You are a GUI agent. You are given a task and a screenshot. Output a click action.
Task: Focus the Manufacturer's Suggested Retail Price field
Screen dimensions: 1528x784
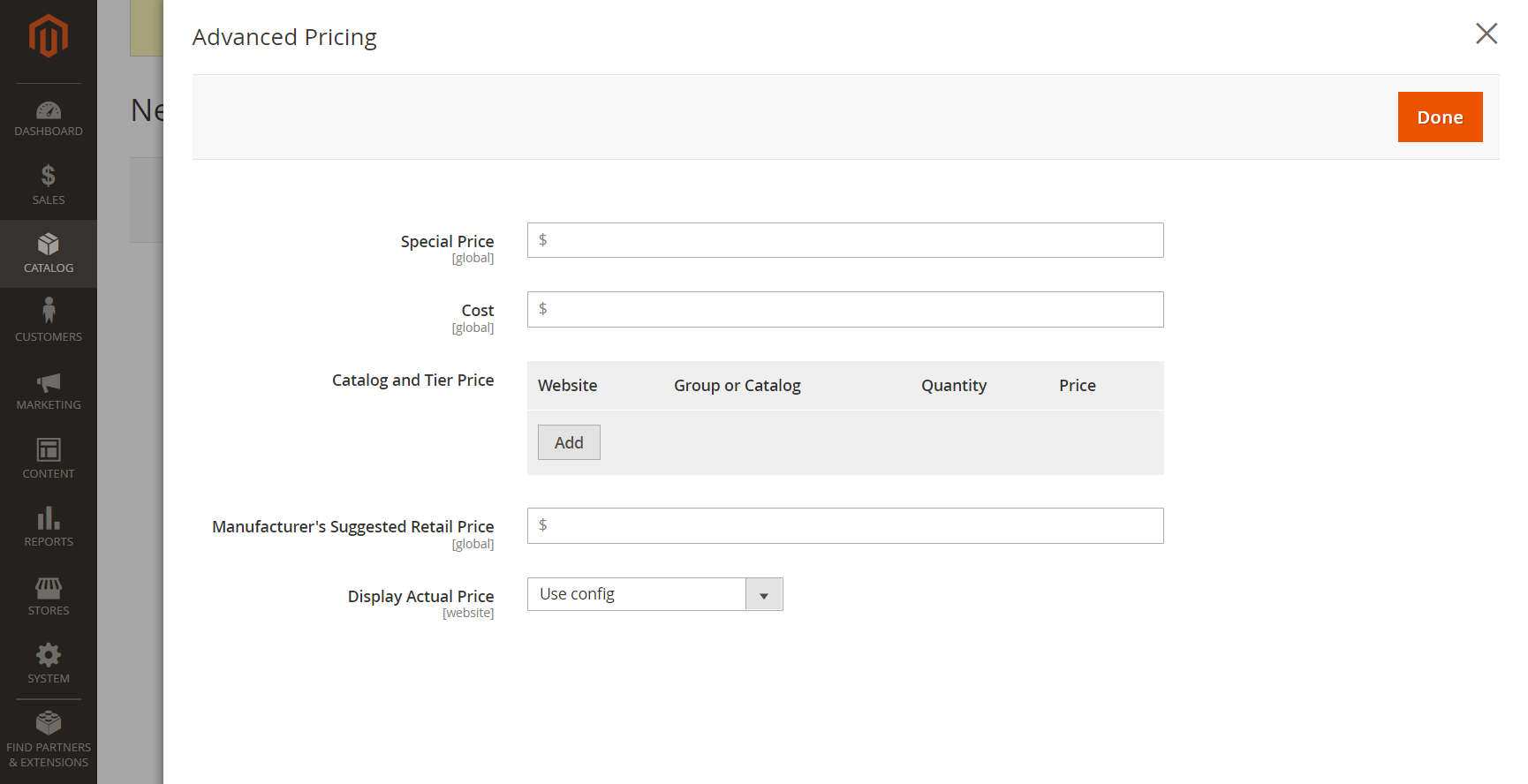(845, 525)
